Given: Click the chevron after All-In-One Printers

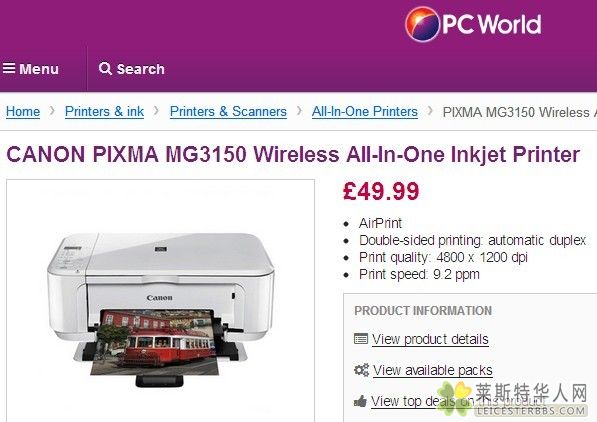Looking at the screenshot, I should [x=430, y=111].
